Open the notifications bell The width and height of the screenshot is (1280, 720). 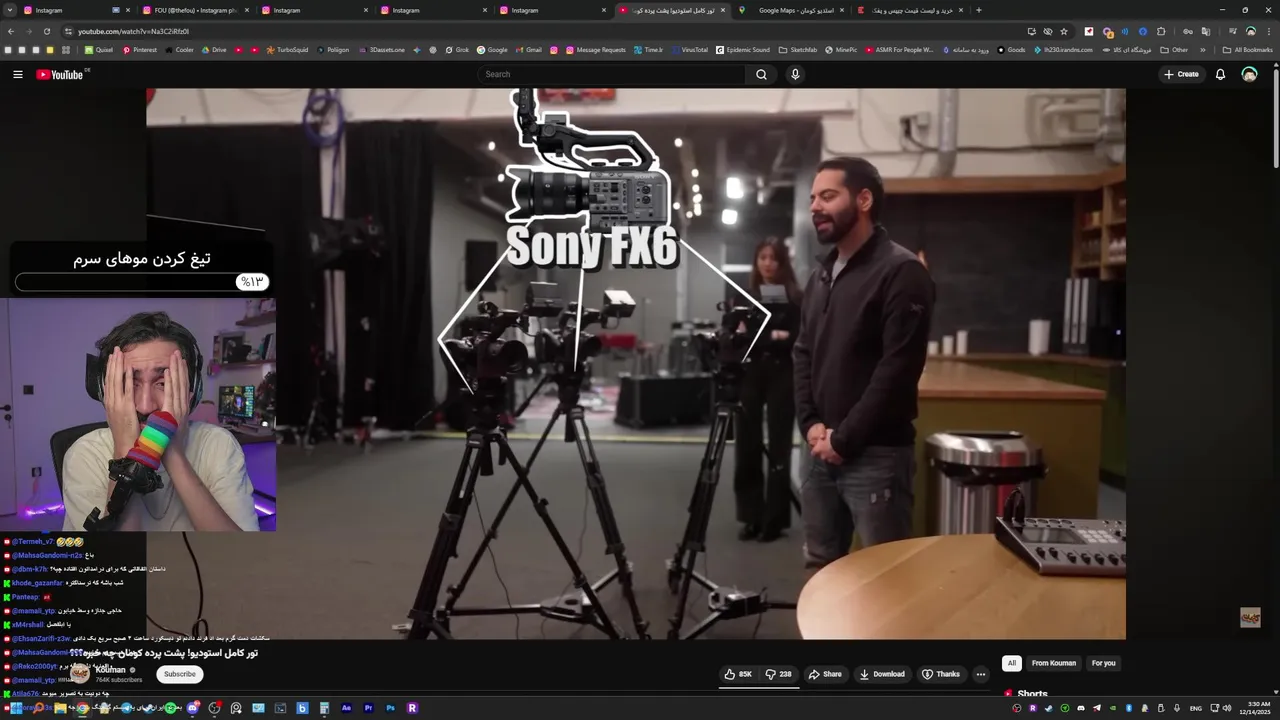pyautogui.click(x=1220, y=74)
